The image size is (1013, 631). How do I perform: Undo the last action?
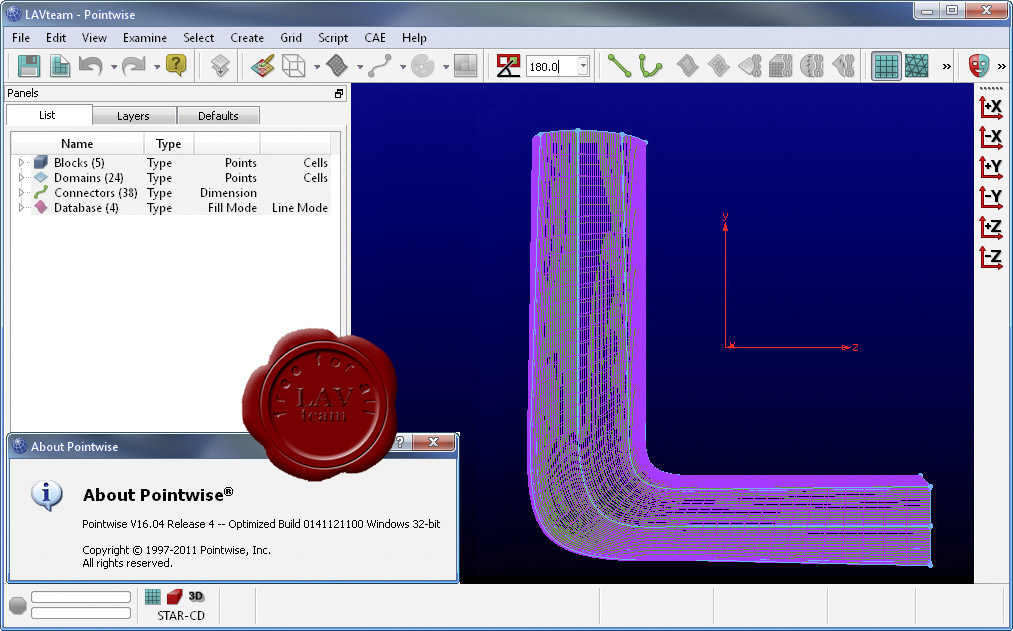90,66
